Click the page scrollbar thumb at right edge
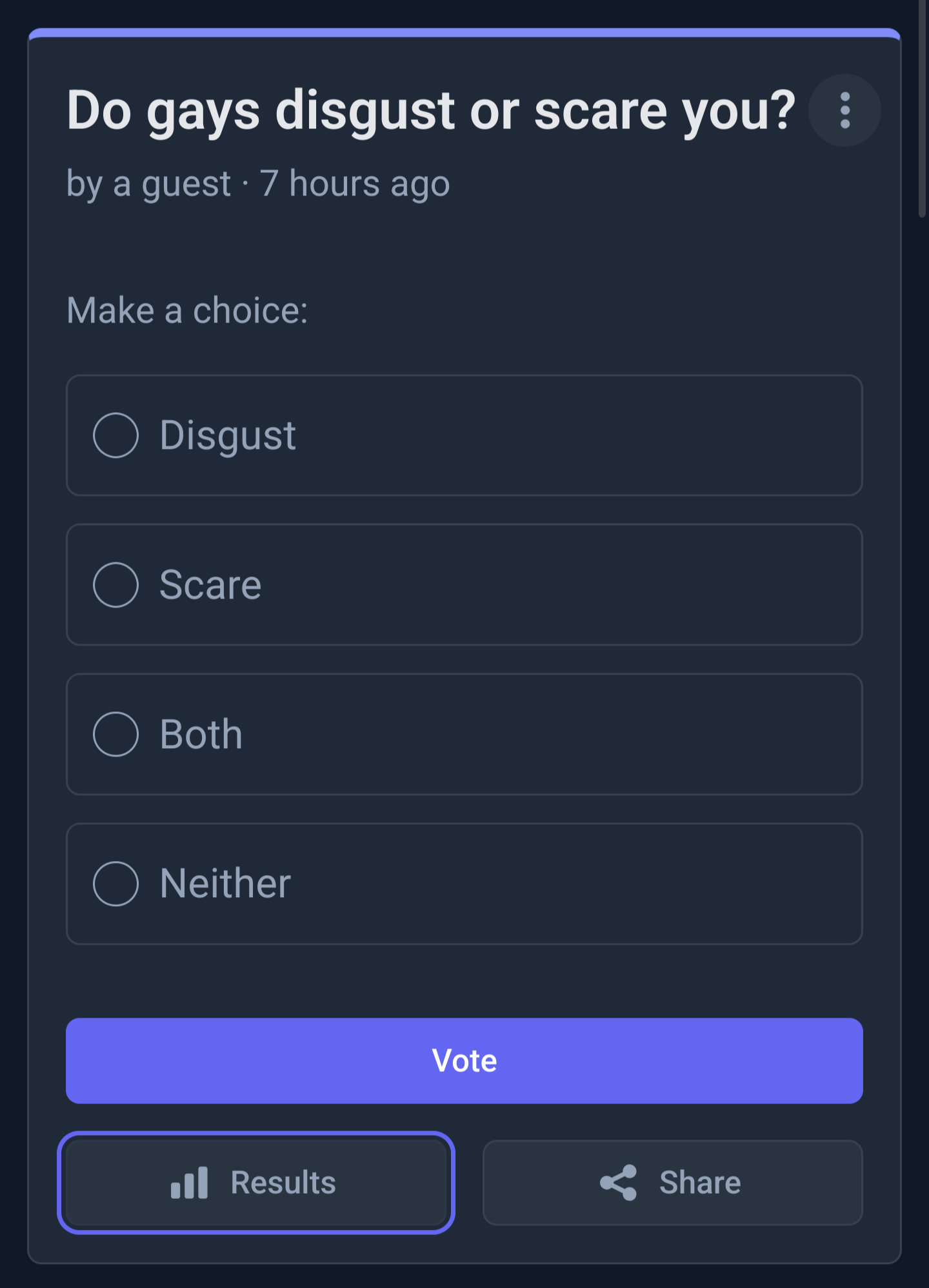Image resolution: width=929 pixels, height=1288 pixels. point(923,108)
